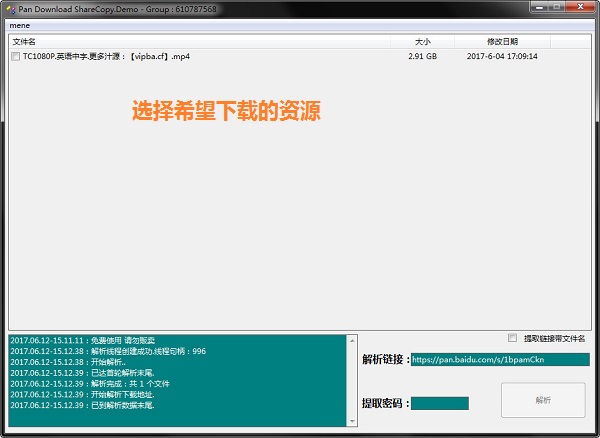Focus the 提取密码 password field
600x438 pixels.
(x=439, y=403)
